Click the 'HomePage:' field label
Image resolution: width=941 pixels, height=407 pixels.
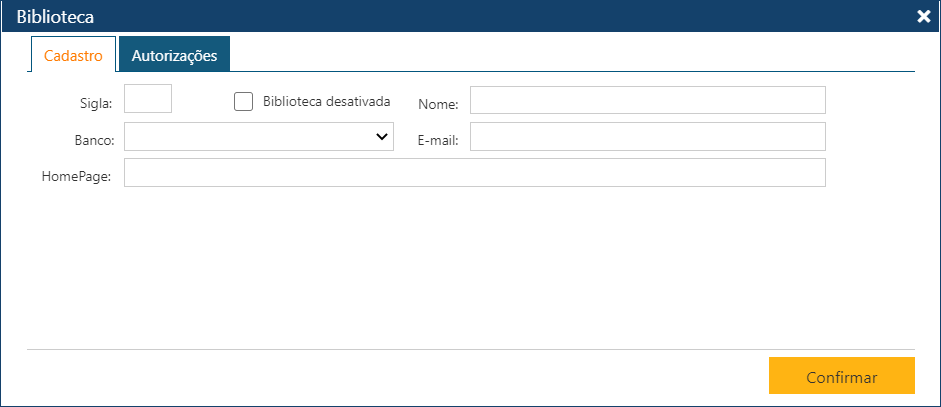pyautogui.click(x=76, y=176)
